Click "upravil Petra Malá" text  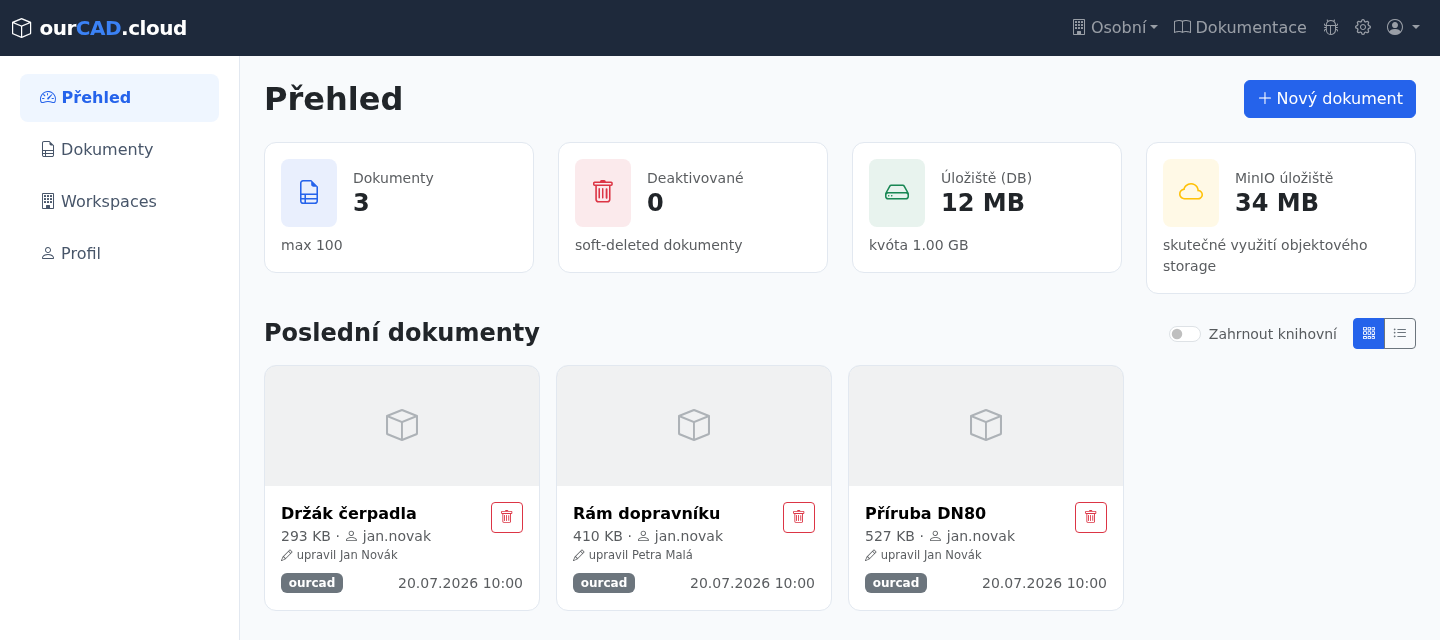pyautogui.click(x=641, y=555)
